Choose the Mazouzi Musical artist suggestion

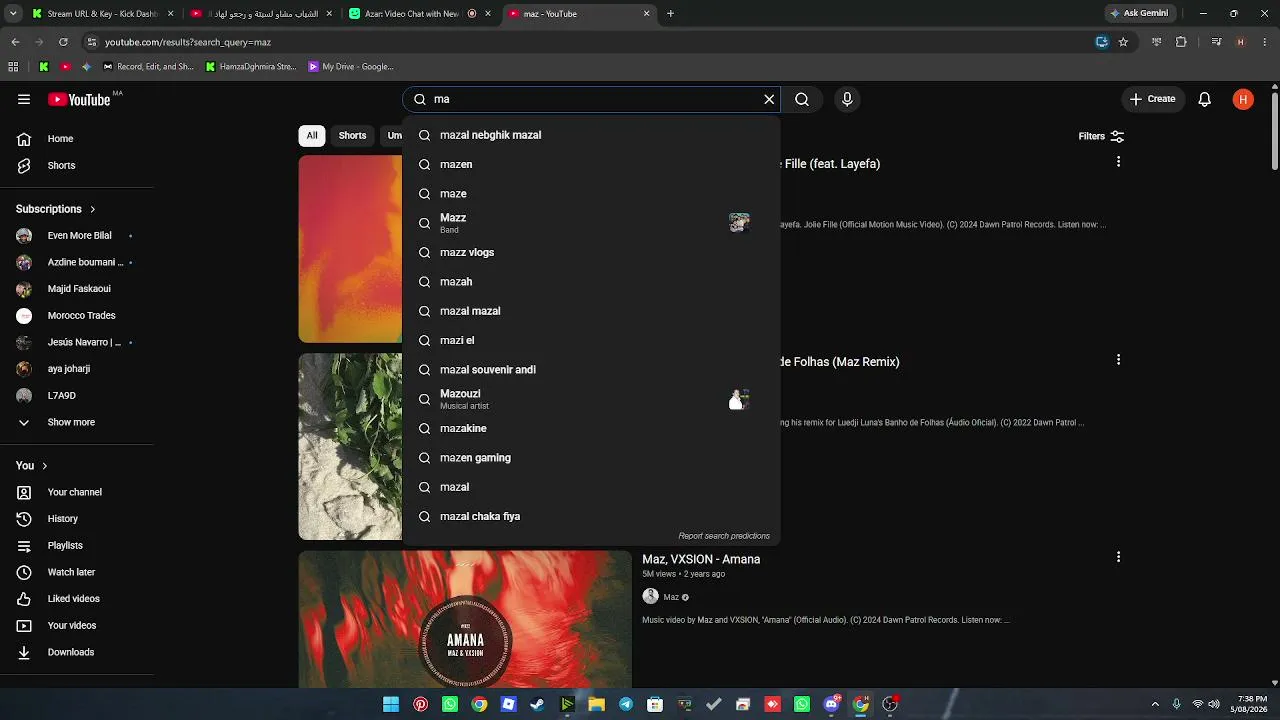[x=590, y=399]
